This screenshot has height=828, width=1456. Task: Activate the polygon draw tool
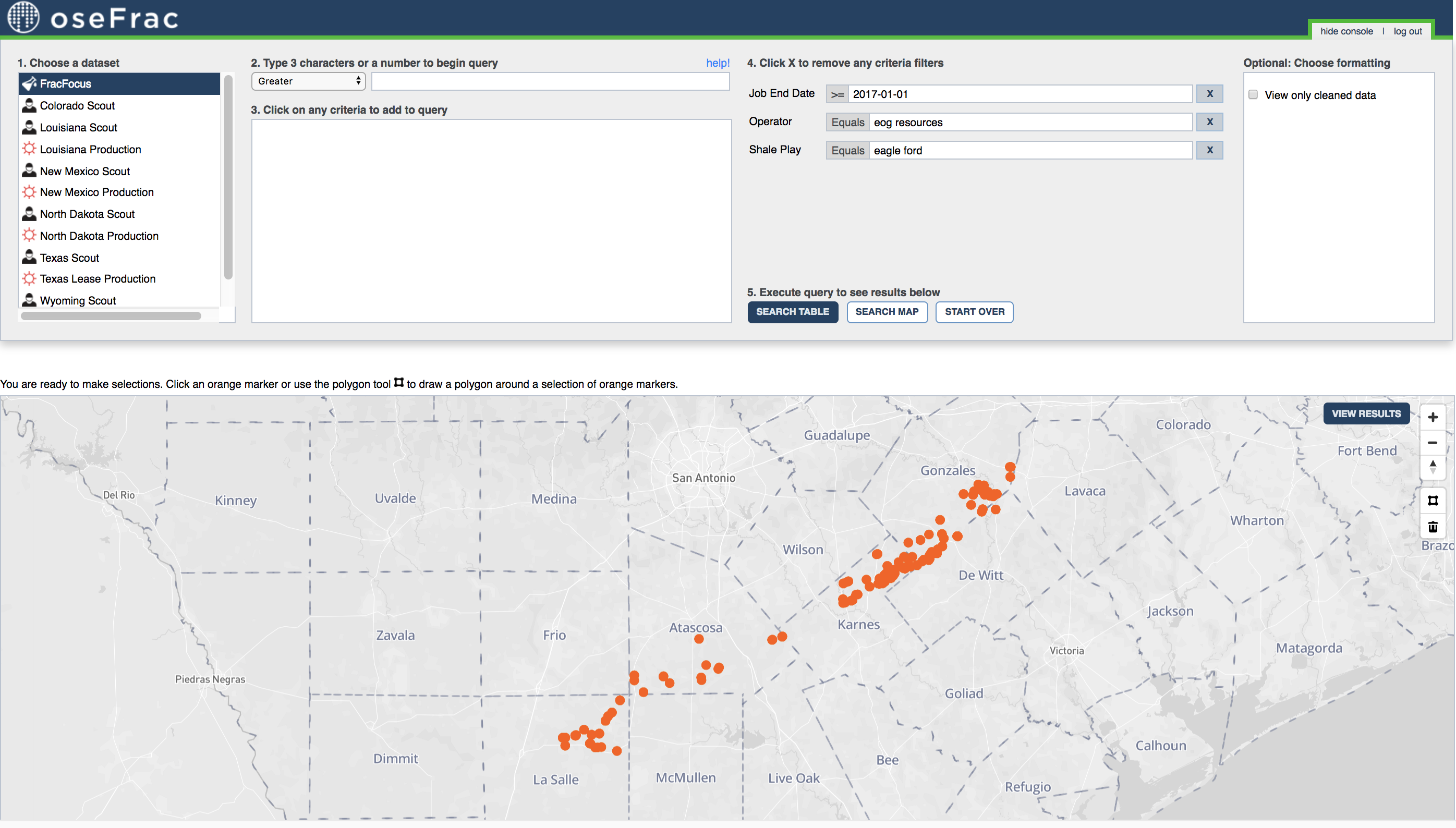(1432, 501)
